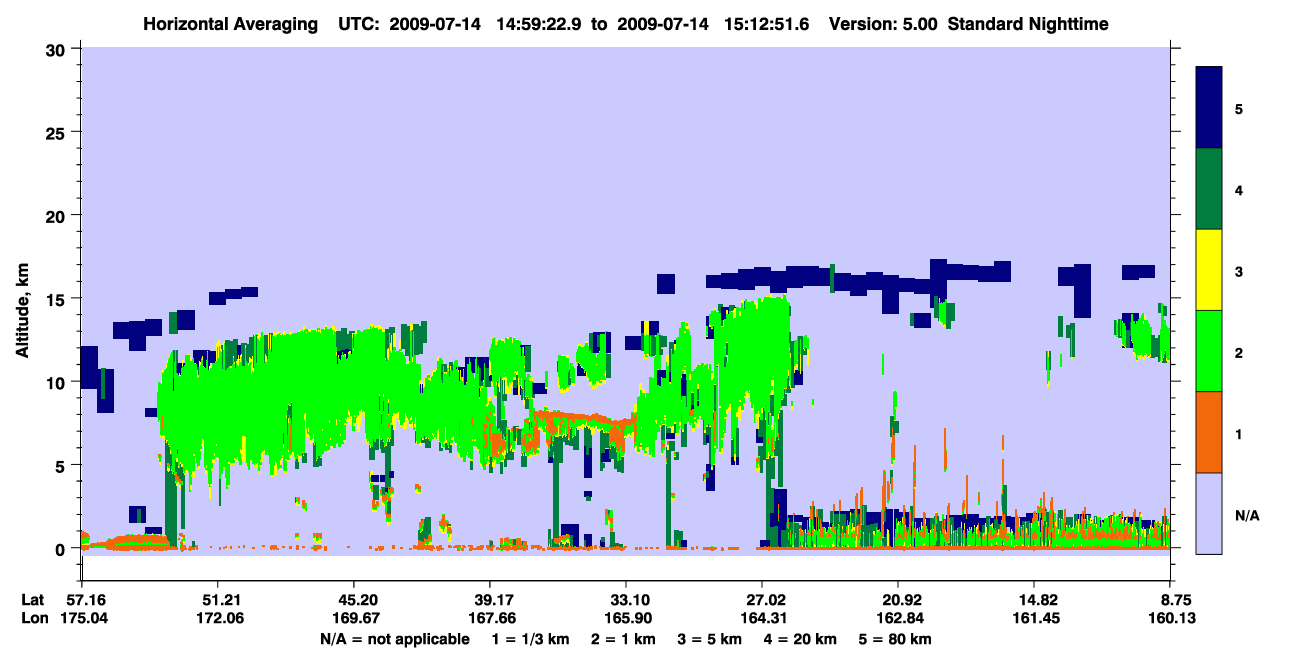The height and width of the screenshot is (667, 1300).
Task: Click the lavender N/A legend swatch
Action: 1209,513
